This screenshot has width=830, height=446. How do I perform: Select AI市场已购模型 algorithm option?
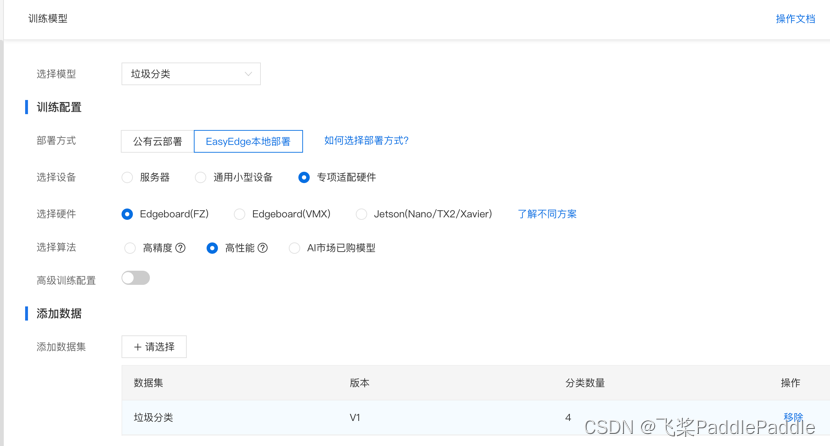(294, 248)
